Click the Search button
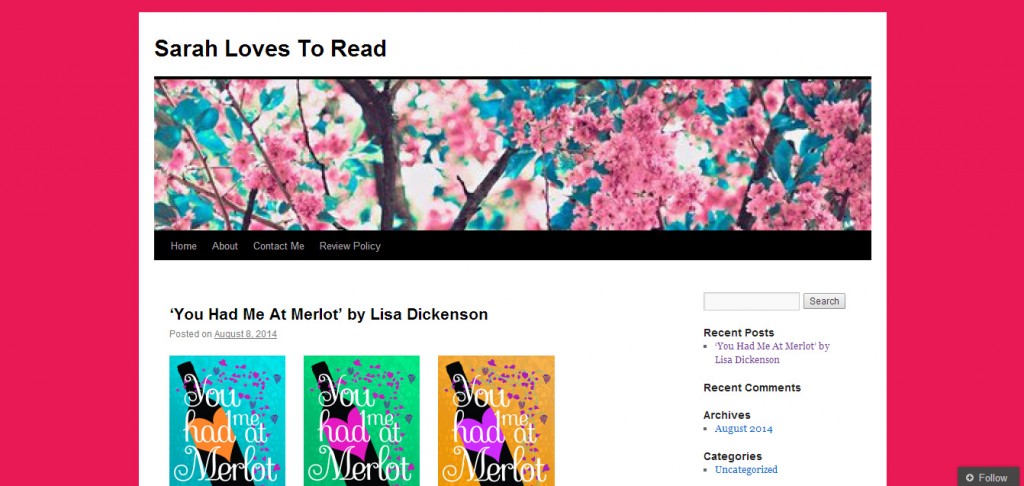This screenshot has width=1024, height=486. 824,301
